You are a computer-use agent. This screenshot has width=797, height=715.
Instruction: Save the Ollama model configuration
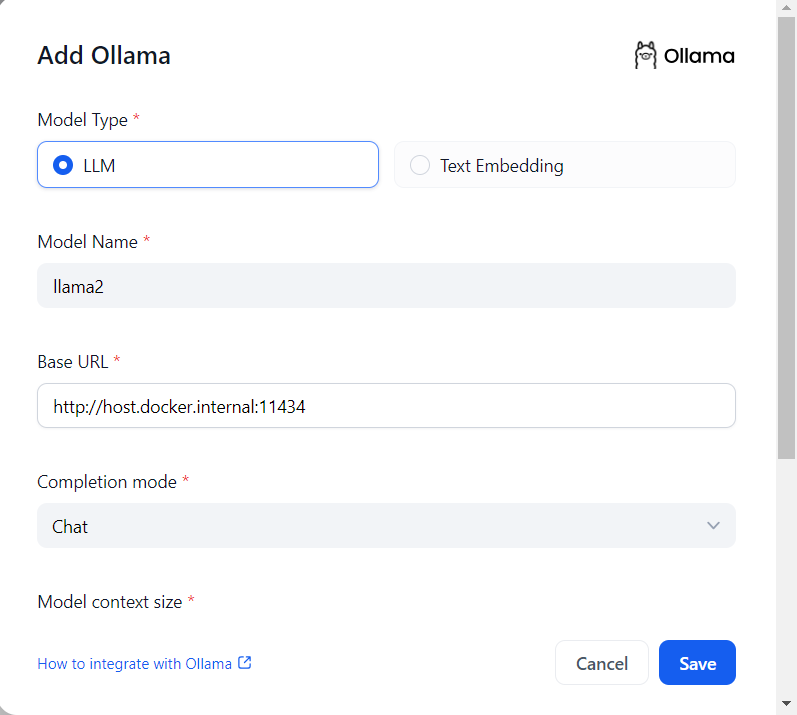tap(697, 663)
